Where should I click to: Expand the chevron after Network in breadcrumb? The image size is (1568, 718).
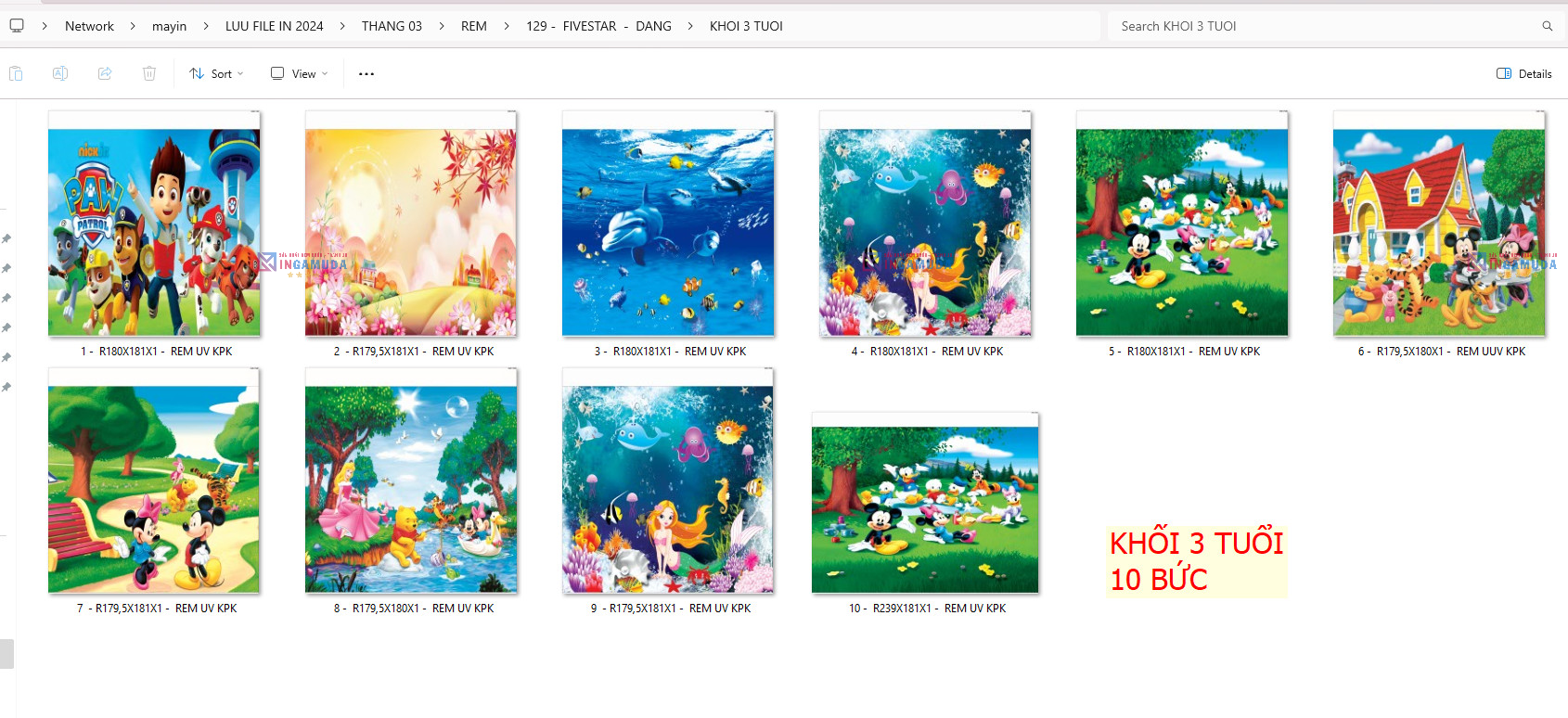[x=133, y=26]
